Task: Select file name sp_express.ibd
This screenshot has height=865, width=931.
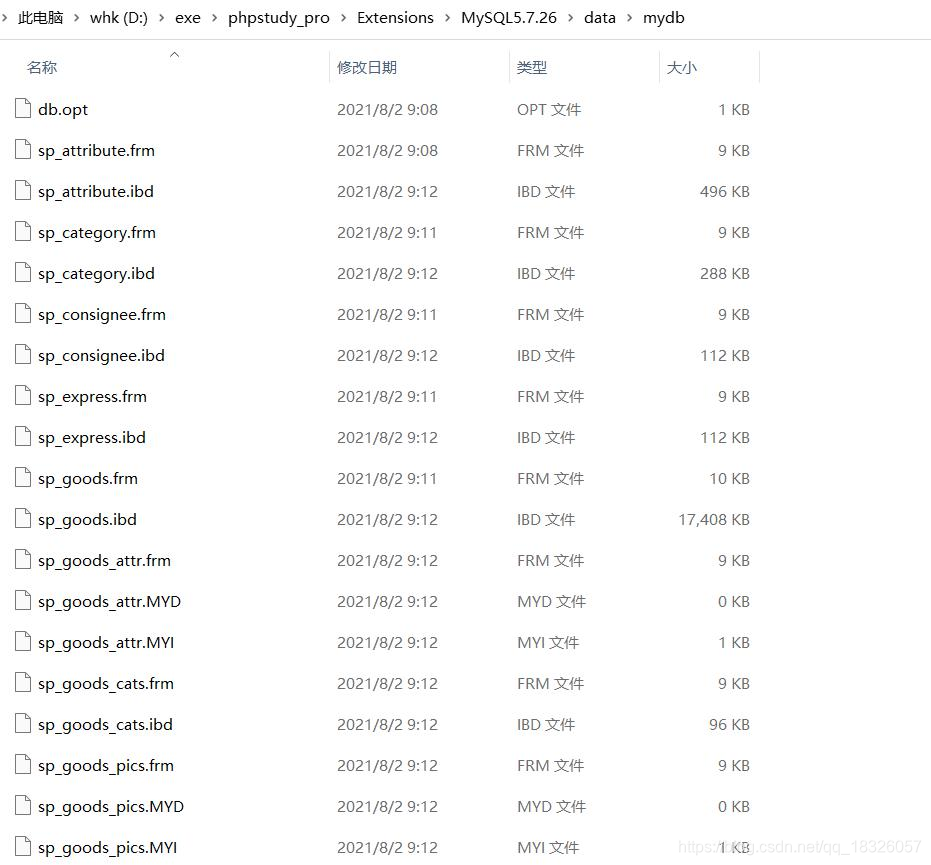Action: pos(91,438)
